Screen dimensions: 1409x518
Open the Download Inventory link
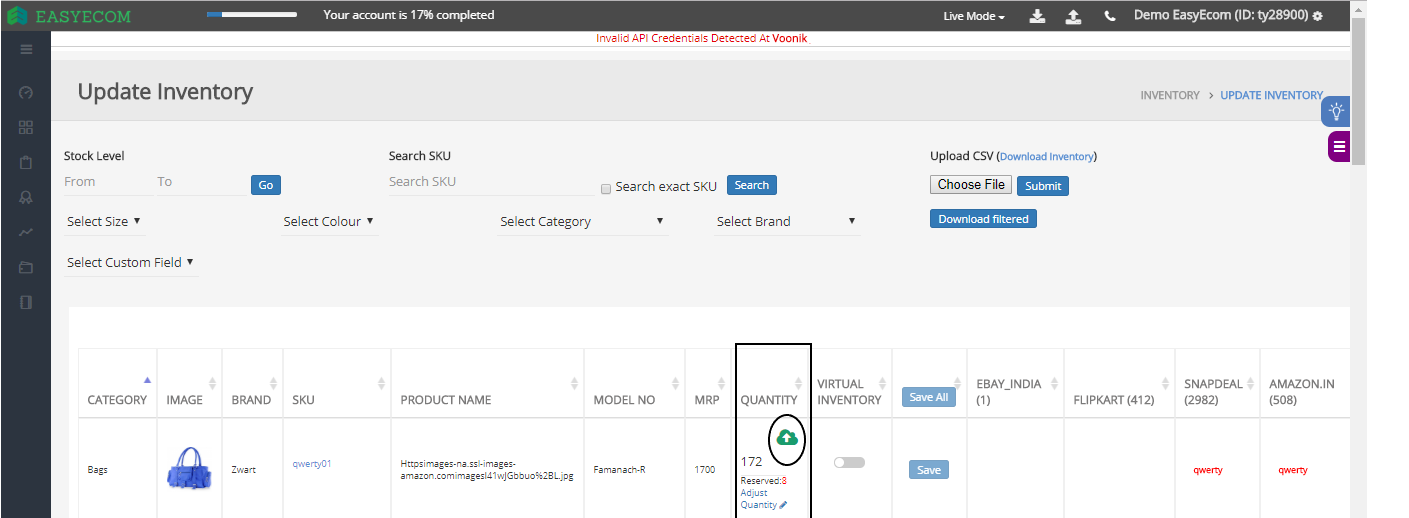point(1047,156)
